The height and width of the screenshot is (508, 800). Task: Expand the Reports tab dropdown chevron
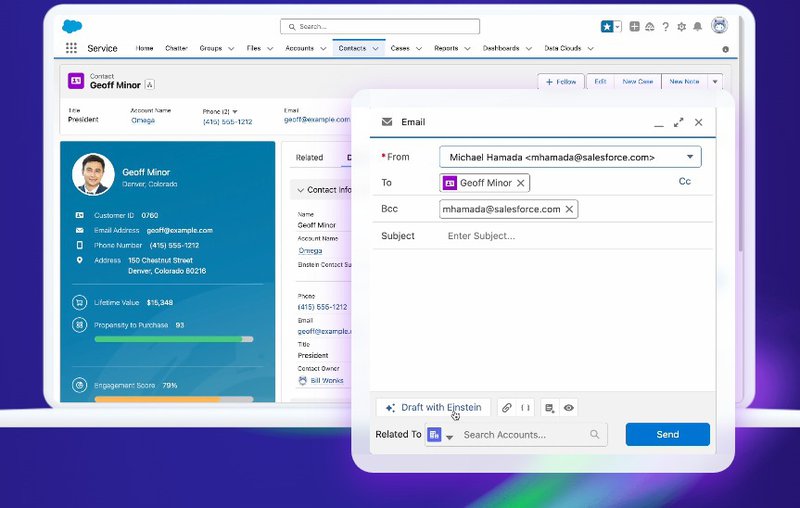click(x=467, y=48)
